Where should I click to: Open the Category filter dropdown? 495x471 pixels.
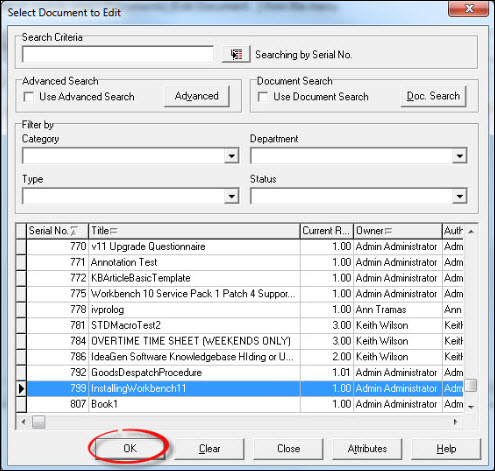click(231, 156)
